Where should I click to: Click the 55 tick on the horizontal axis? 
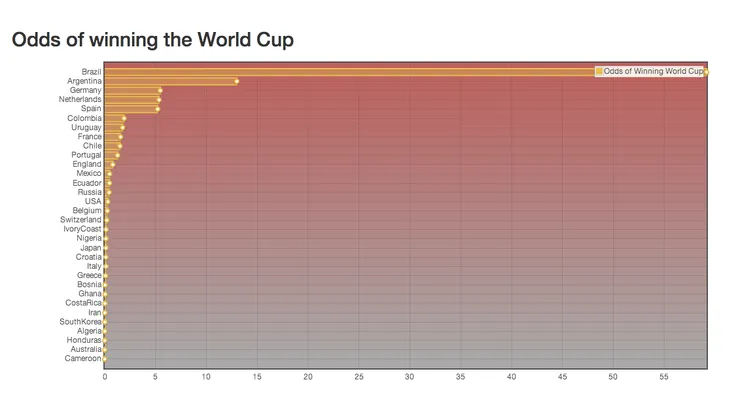click(664, 377)
